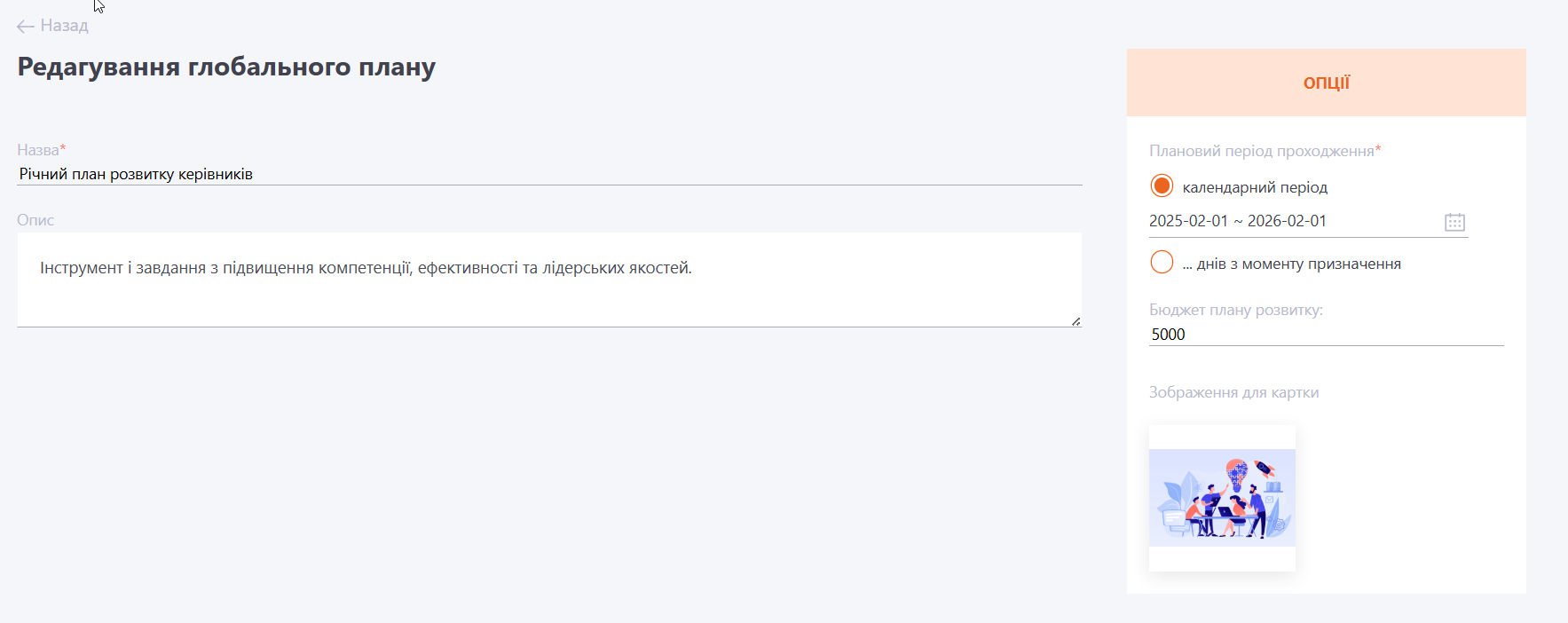Select the "календарний період" radio button circle

1162,186
